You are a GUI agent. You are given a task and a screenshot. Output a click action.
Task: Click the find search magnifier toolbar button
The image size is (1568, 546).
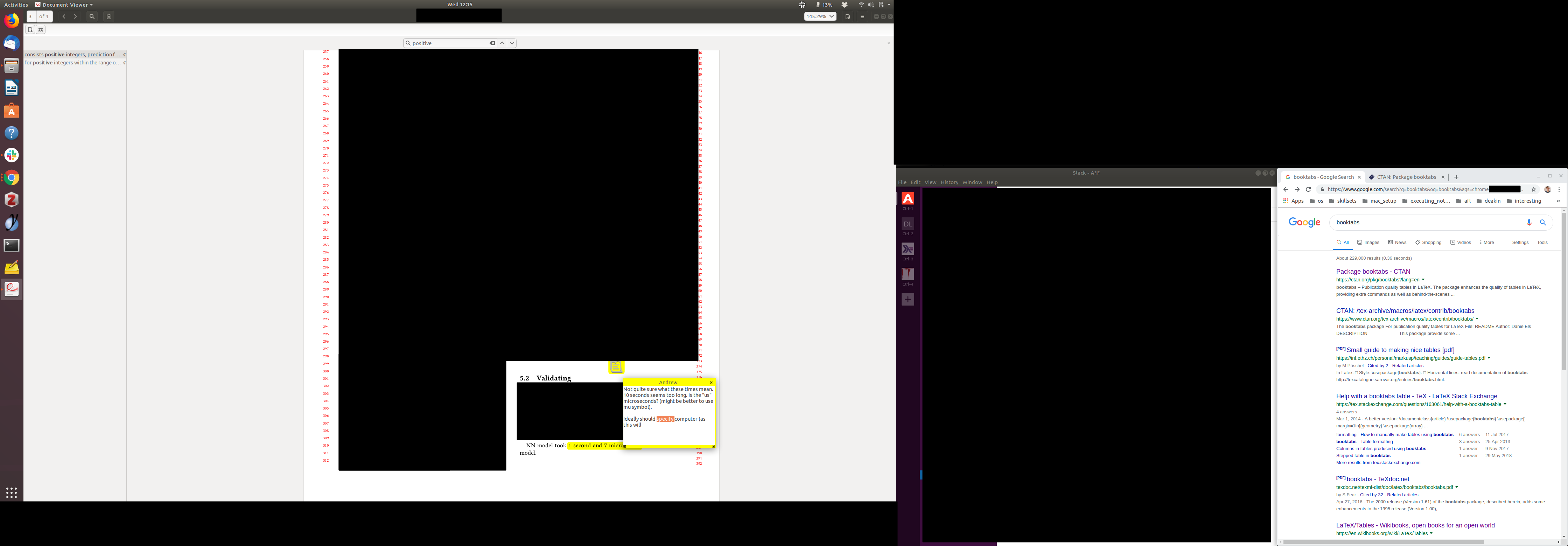[92, 16]
